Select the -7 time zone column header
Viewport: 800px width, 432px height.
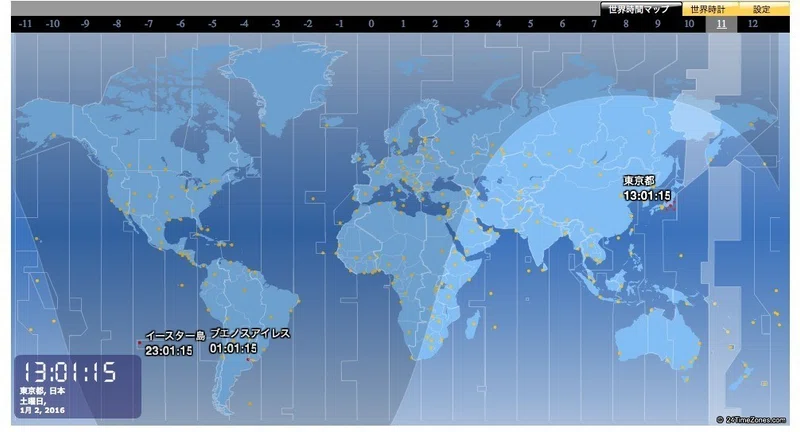pyautogui.click(x=148, y=24)
